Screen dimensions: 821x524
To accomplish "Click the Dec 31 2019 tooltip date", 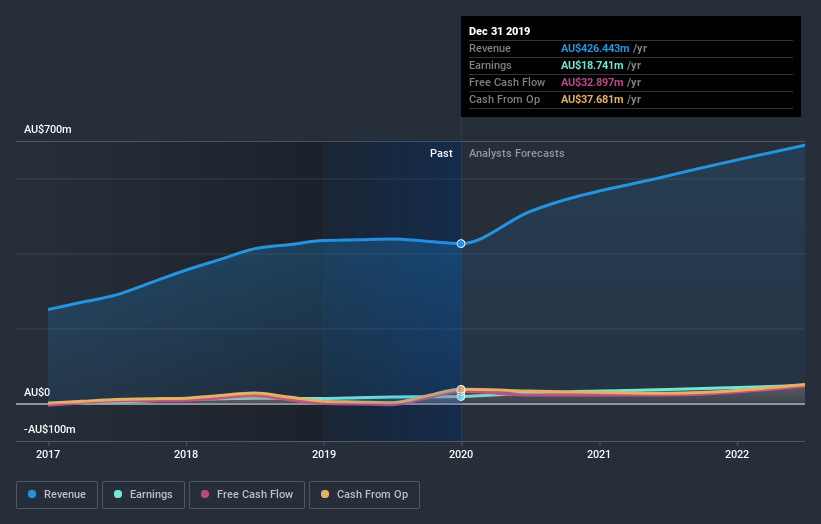I will pos(500,31).
